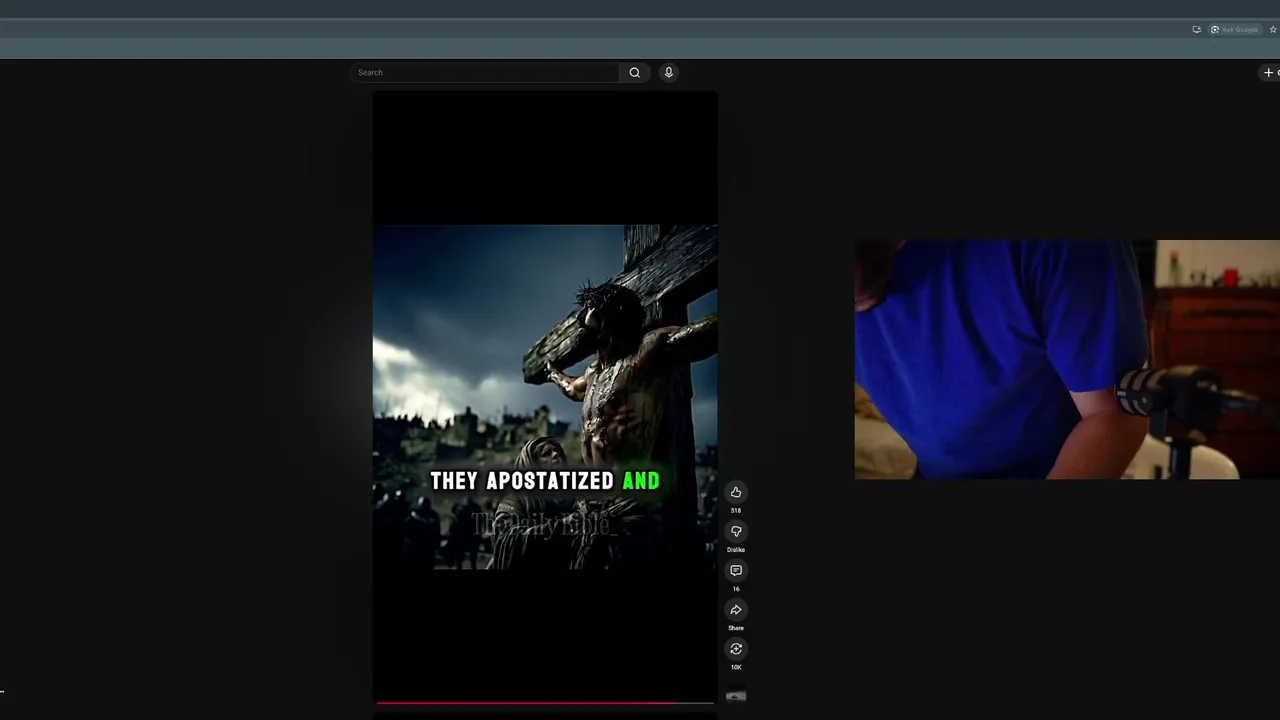Open Ask Google lens button

click(1235, 30)
